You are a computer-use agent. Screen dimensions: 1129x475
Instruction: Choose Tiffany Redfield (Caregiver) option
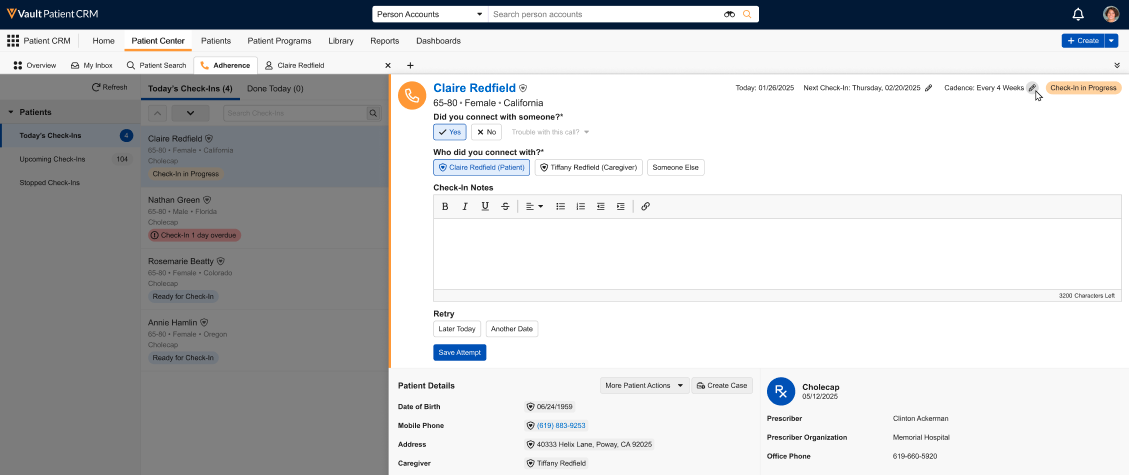588,168
